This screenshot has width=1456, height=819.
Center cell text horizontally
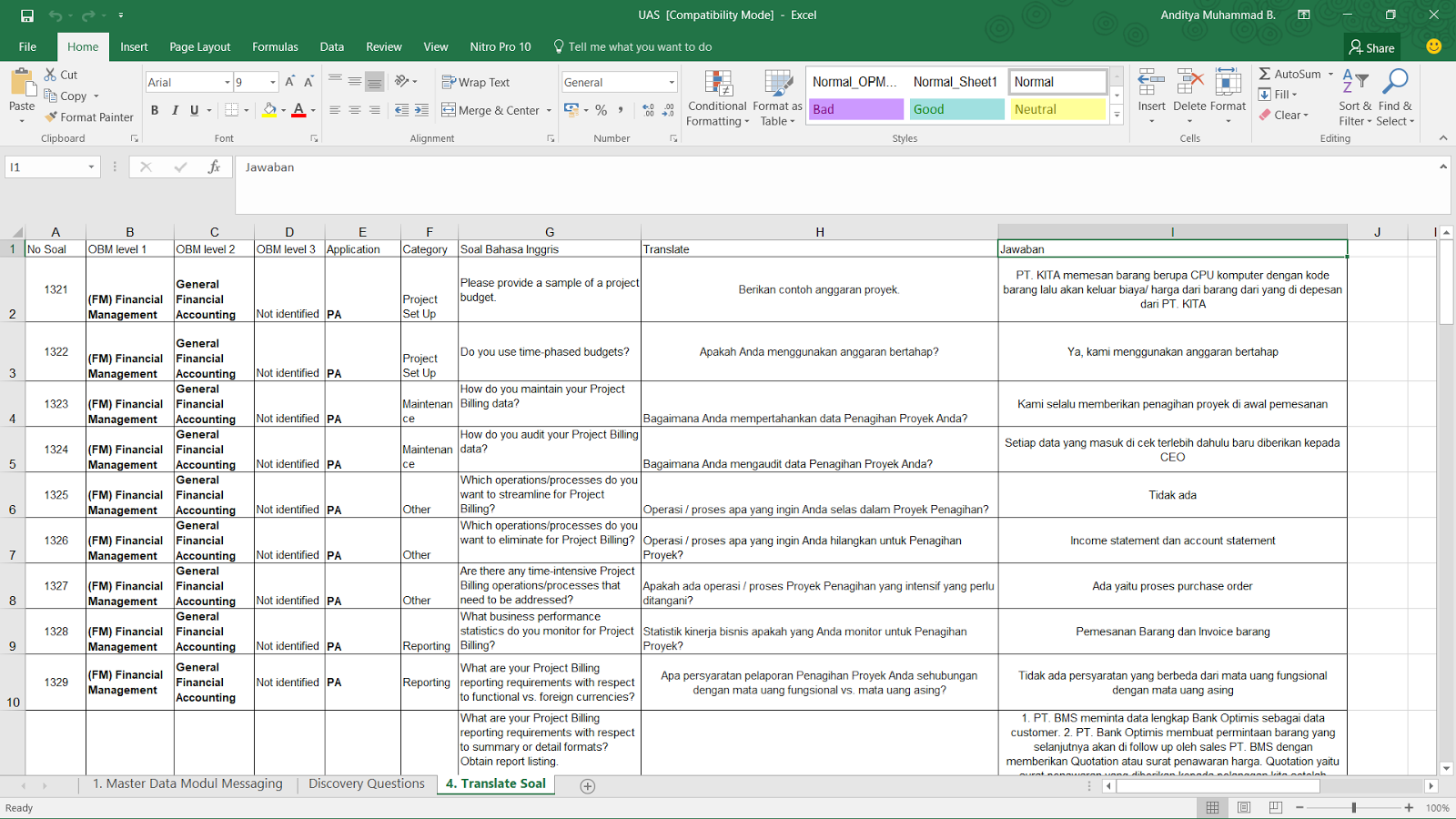[x=355, y=110]
